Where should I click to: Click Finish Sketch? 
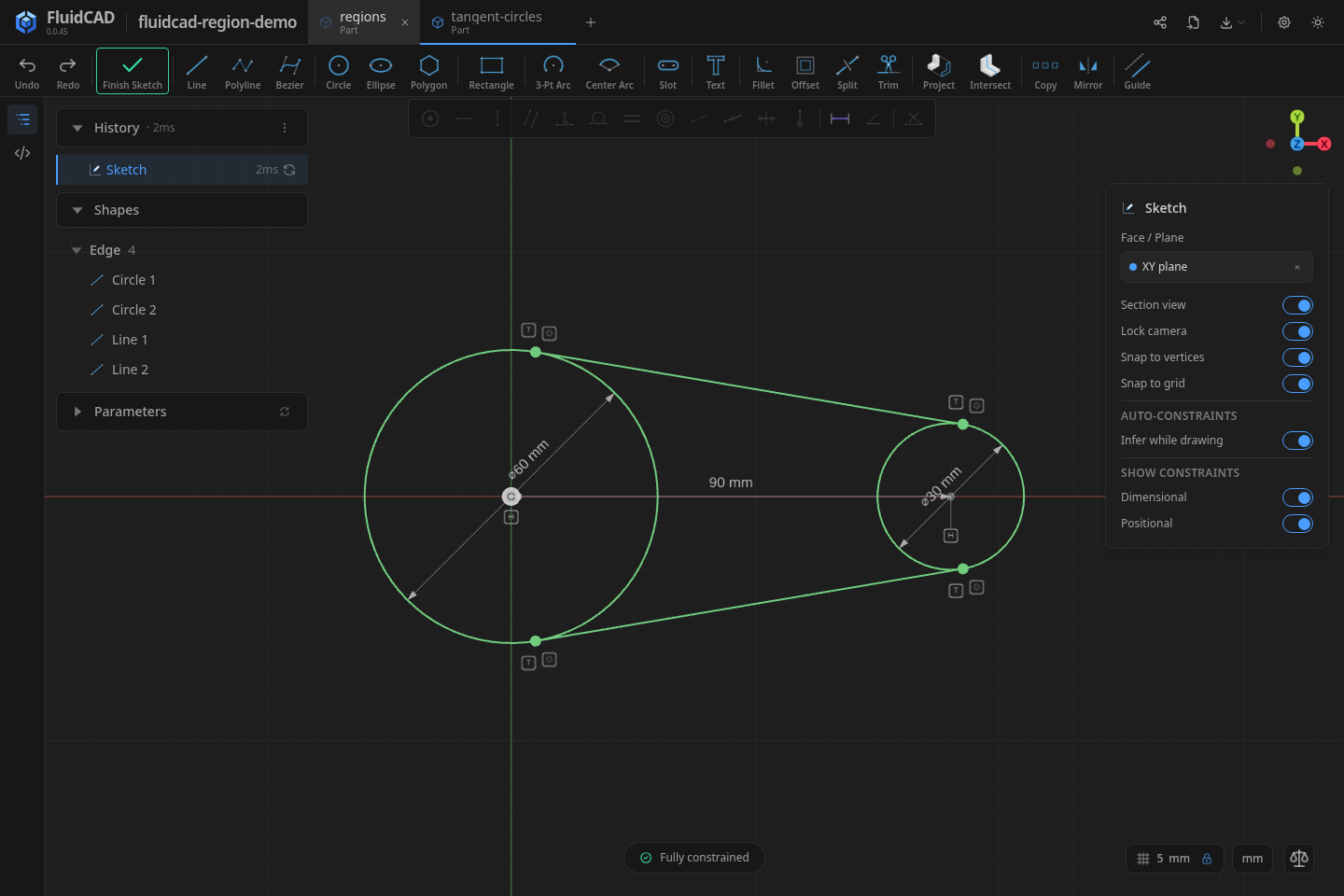(x=133, y=71)
